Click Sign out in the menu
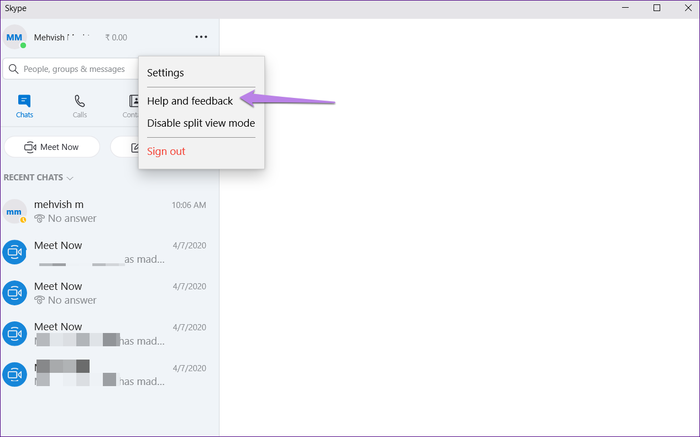This screenshot has height=437, width=700. click(166, 151)
